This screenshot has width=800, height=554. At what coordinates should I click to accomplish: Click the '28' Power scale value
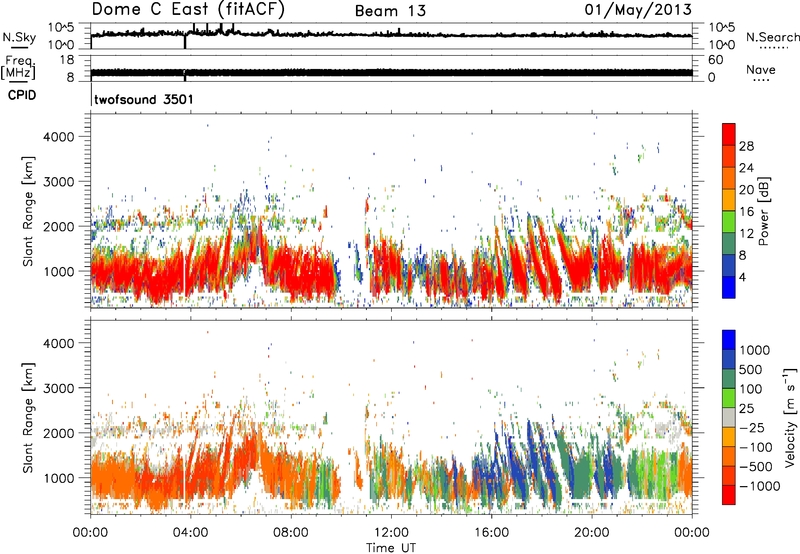[x=746, y=146]
